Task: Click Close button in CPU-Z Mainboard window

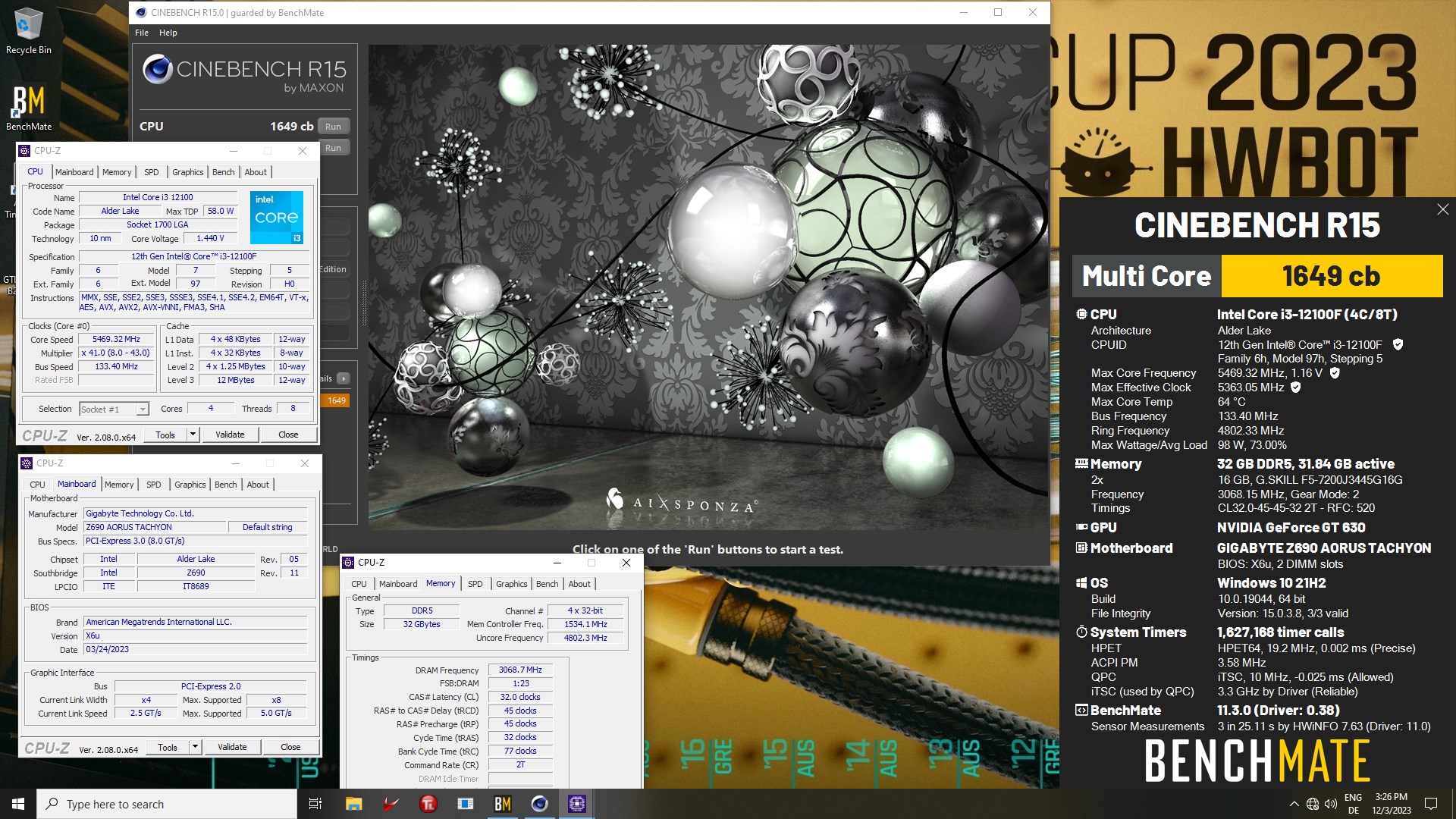Action: (290, 747)
